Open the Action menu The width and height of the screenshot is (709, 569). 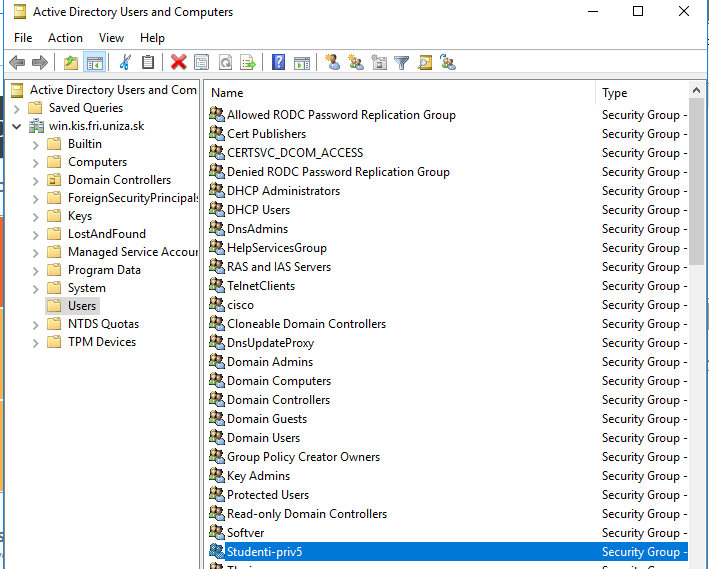pyautogui.click(x=66, y=38)
